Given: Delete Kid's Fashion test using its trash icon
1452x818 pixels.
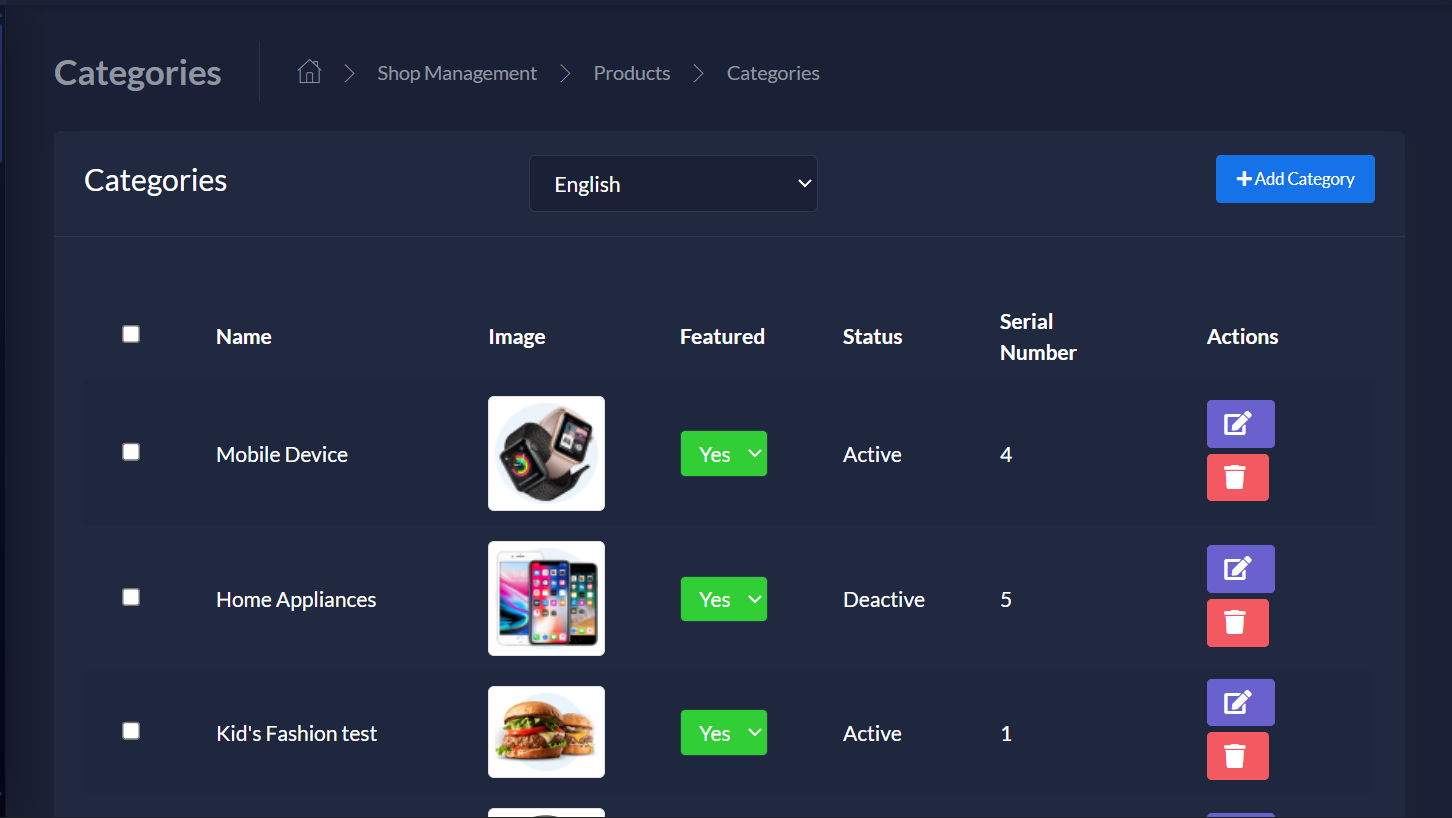Looking at the screenshot, I should pos(1238,755).
